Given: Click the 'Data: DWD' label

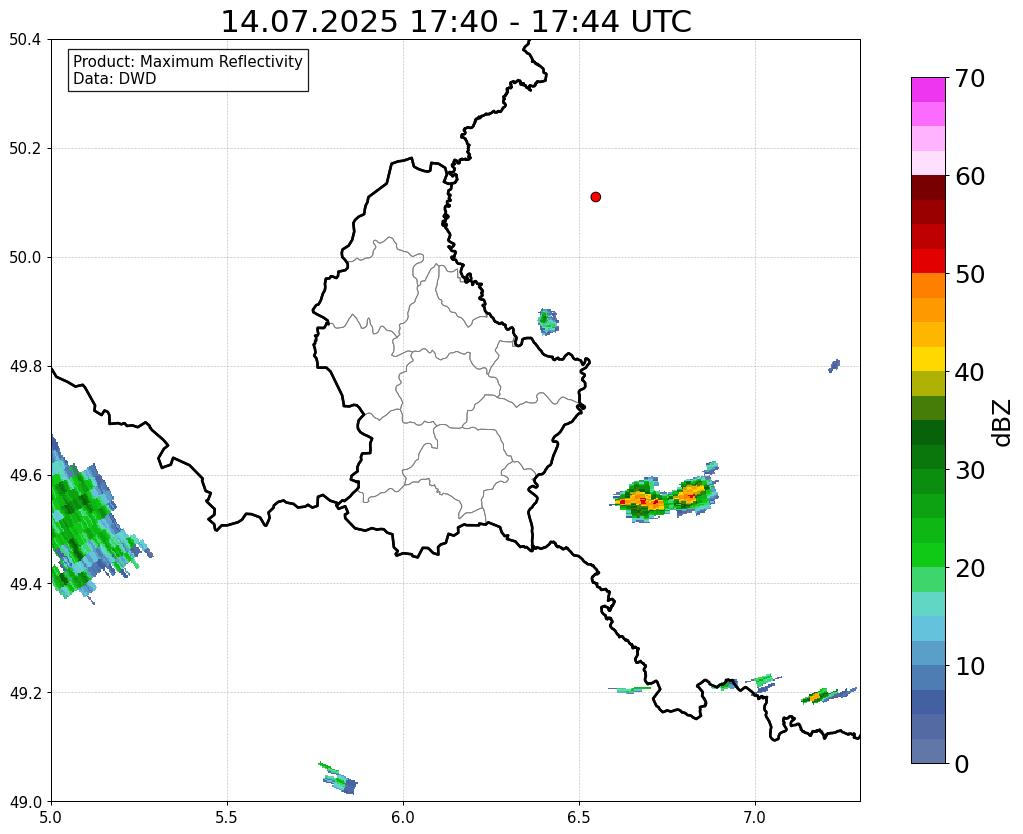Looking at the screenshot, I should [x=115, y=79].
